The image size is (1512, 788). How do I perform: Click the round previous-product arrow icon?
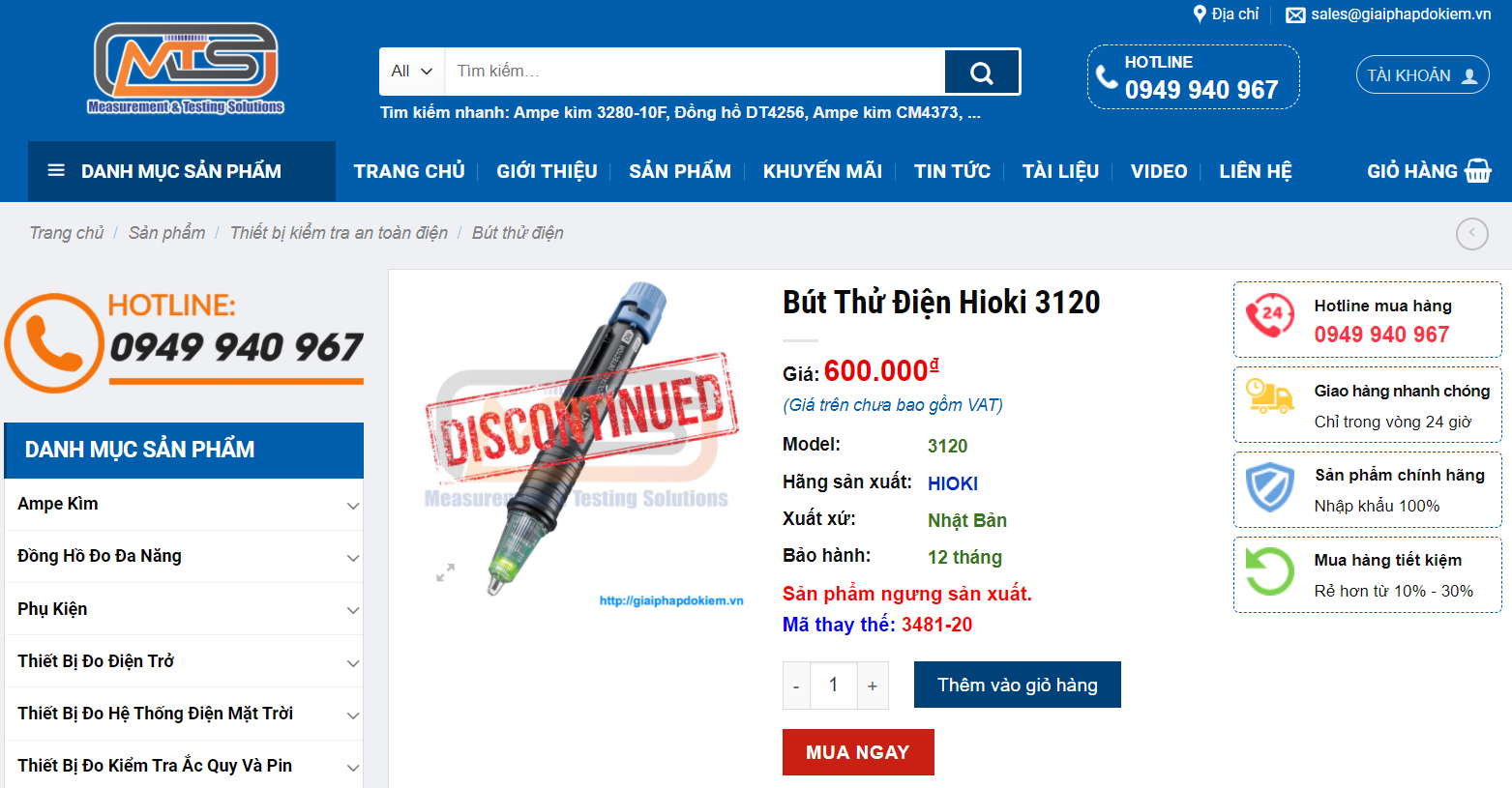click(1471, 233)
